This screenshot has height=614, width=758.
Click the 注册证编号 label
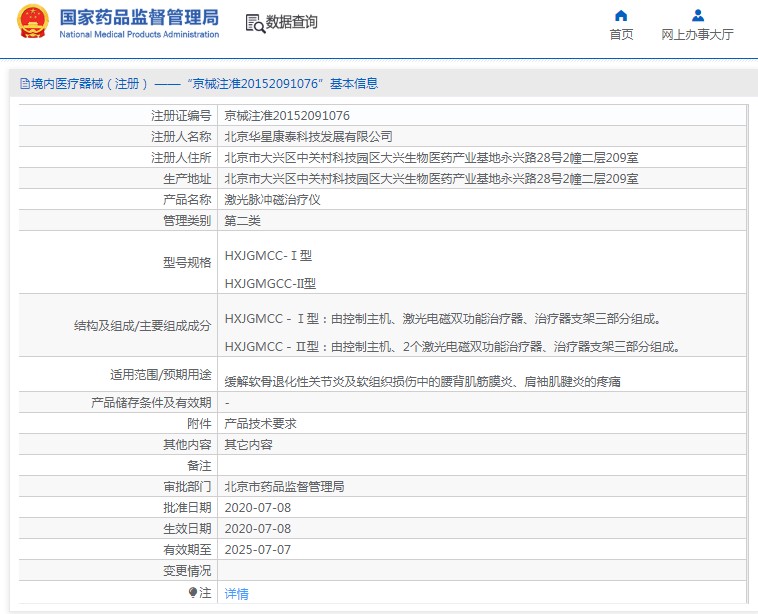[x=181, y=116]
